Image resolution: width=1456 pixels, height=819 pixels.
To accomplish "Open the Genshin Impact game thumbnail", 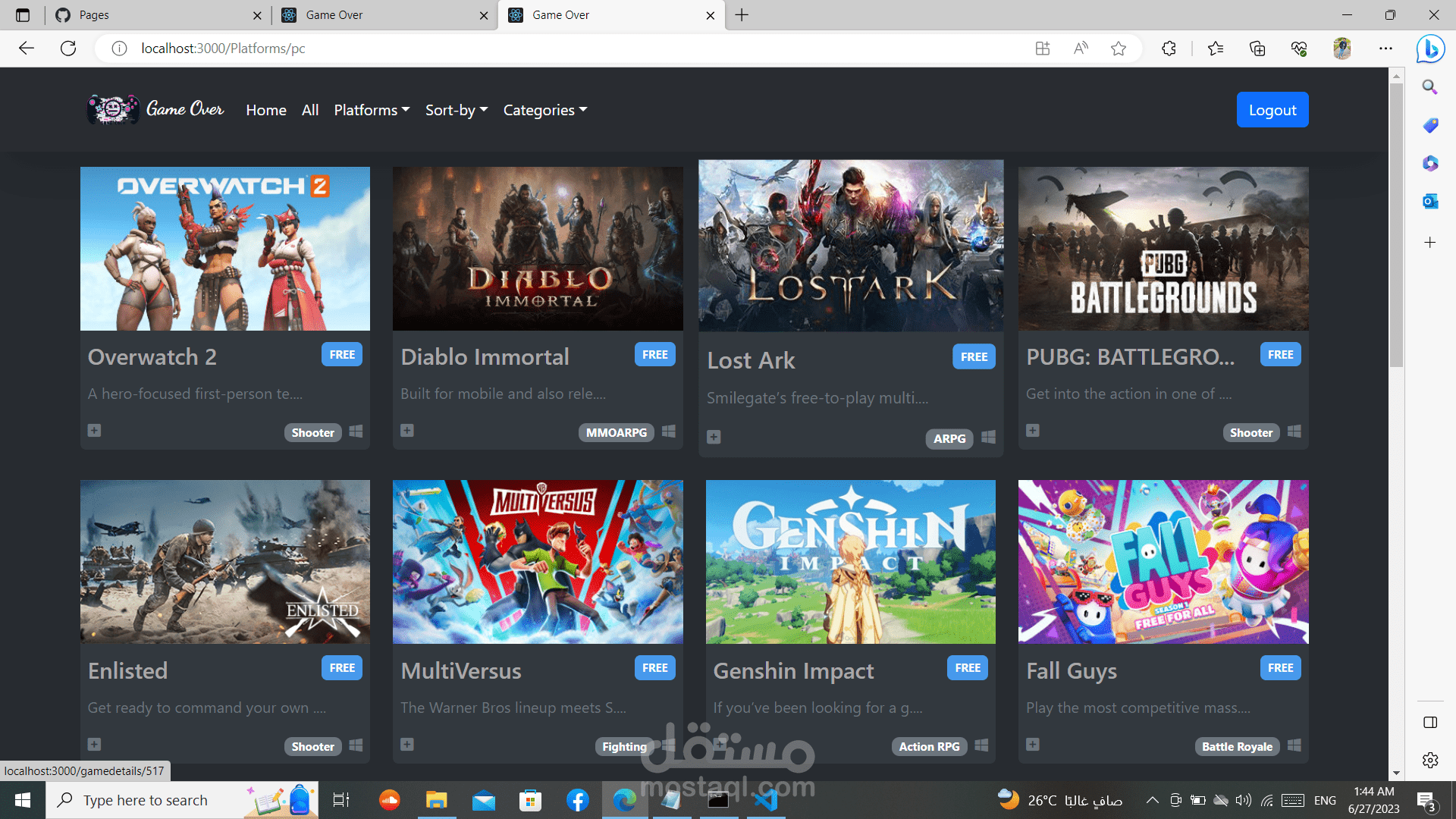I will 850,562.
